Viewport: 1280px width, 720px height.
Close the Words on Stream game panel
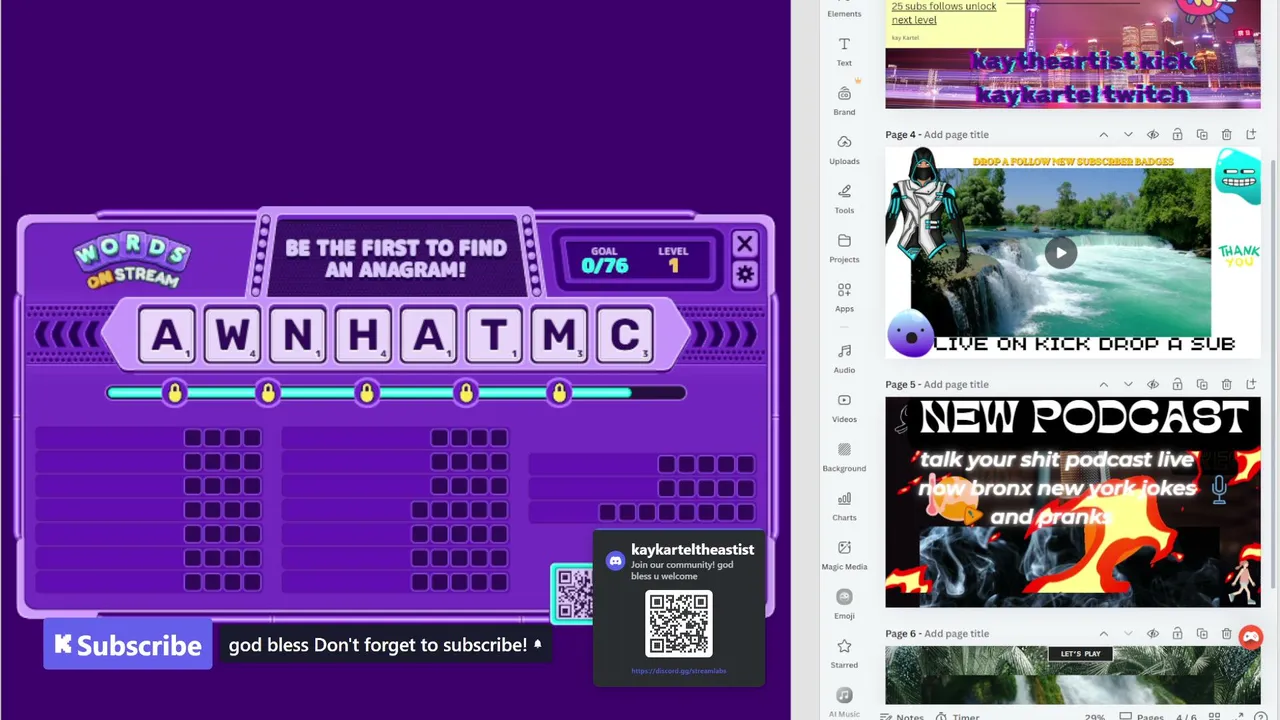point(745,244)
